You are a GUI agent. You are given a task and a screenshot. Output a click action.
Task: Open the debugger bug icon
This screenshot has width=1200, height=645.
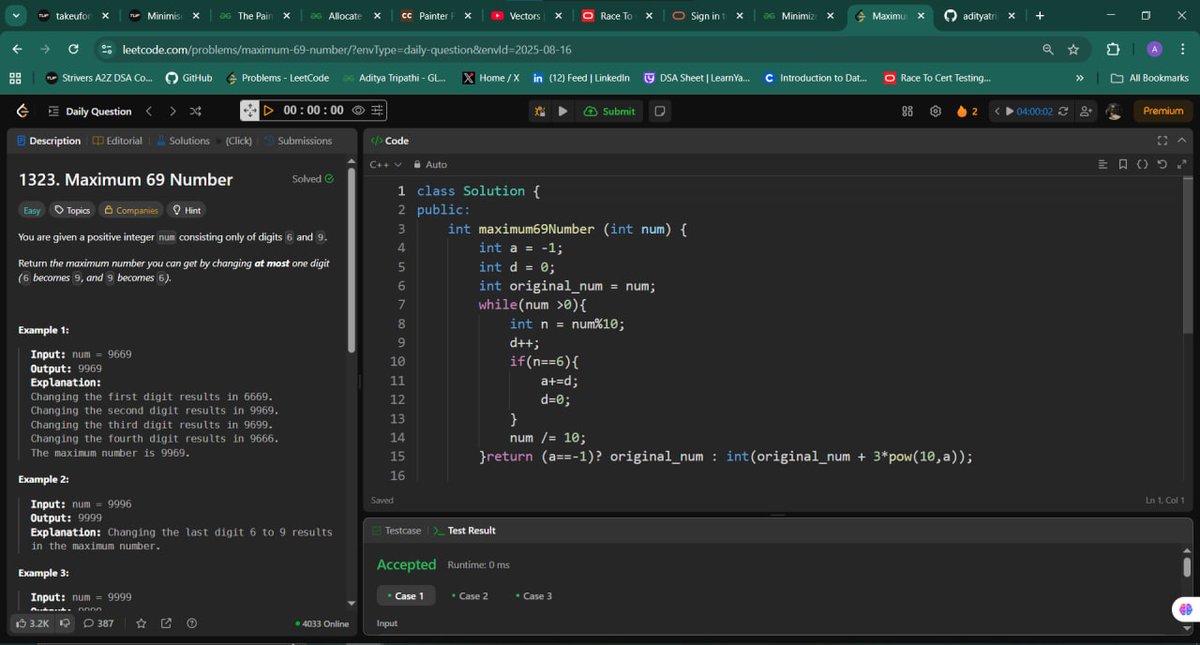point(540,111)
